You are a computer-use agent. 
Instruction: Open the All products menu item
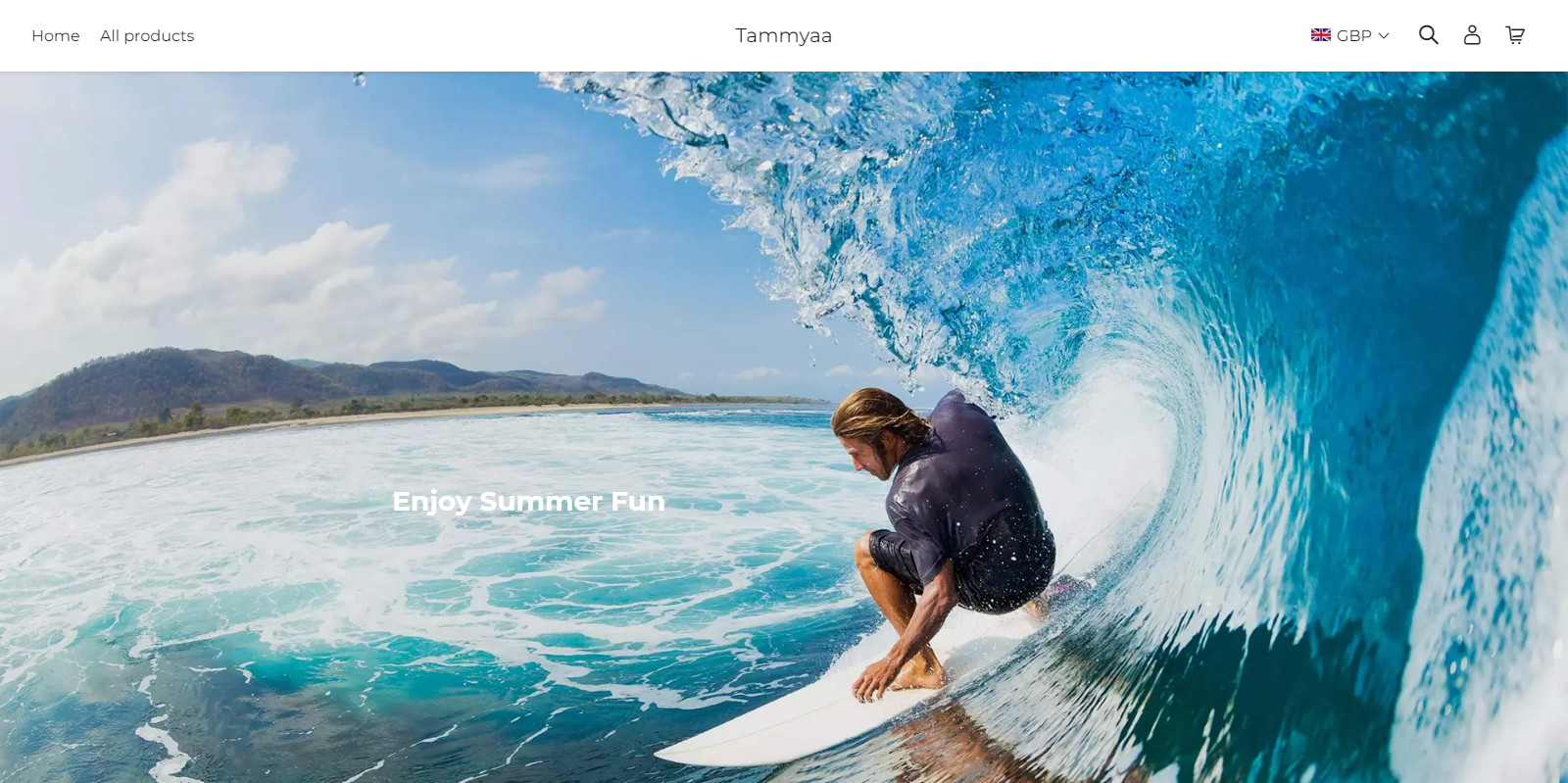point(147,35)
